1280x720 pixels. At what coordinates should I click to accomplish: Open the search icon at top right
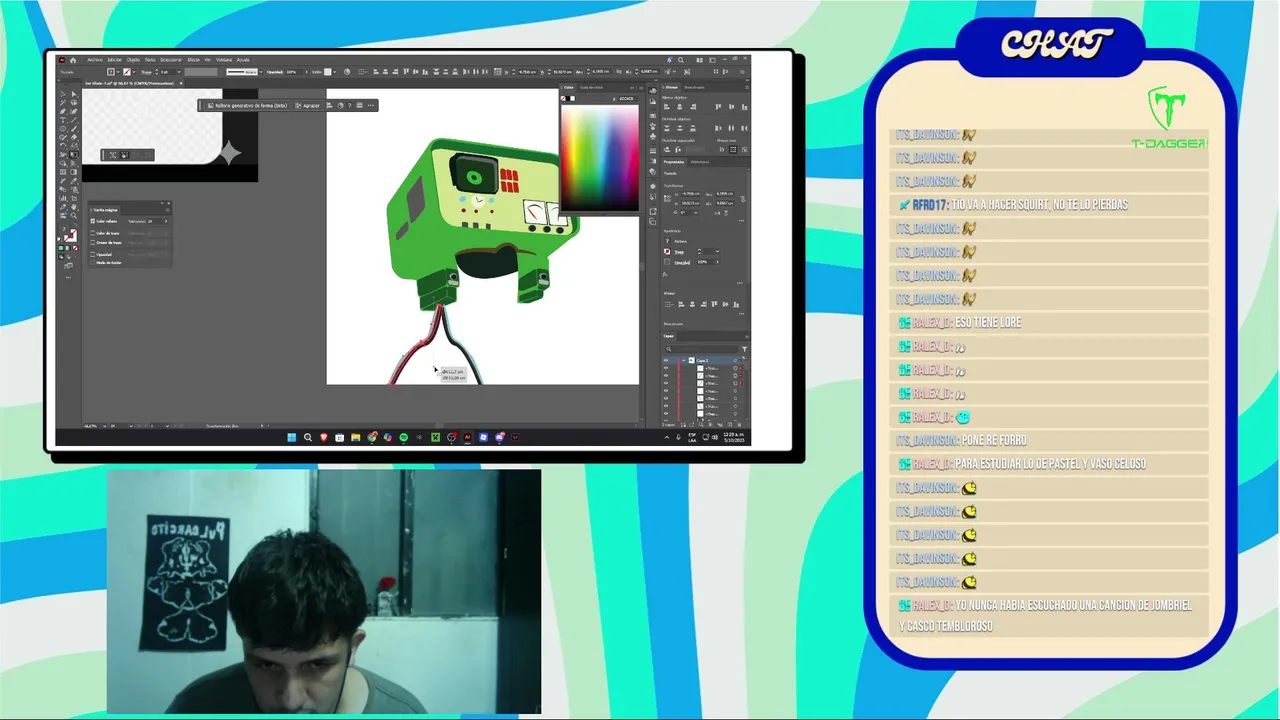point(681,60)
